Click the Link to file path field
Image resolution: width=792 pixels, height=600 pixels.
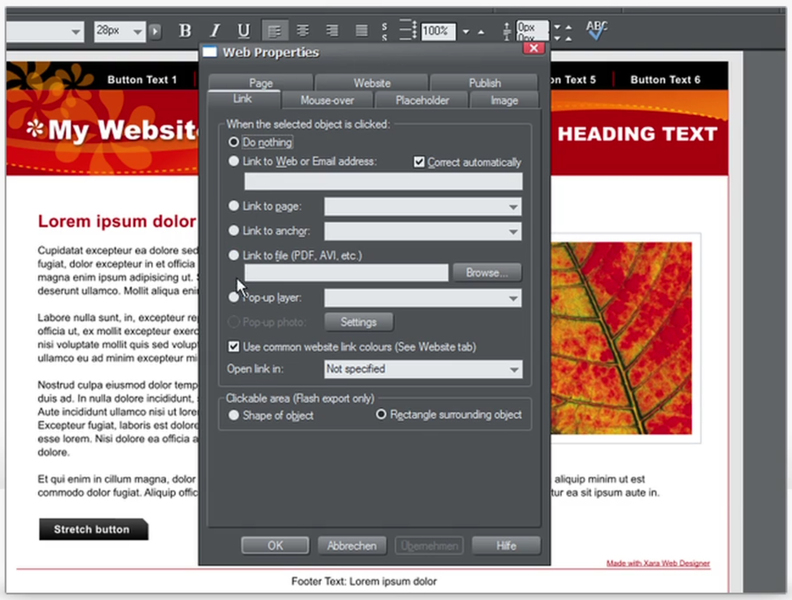pyautogui.click(x=346, y=273)
